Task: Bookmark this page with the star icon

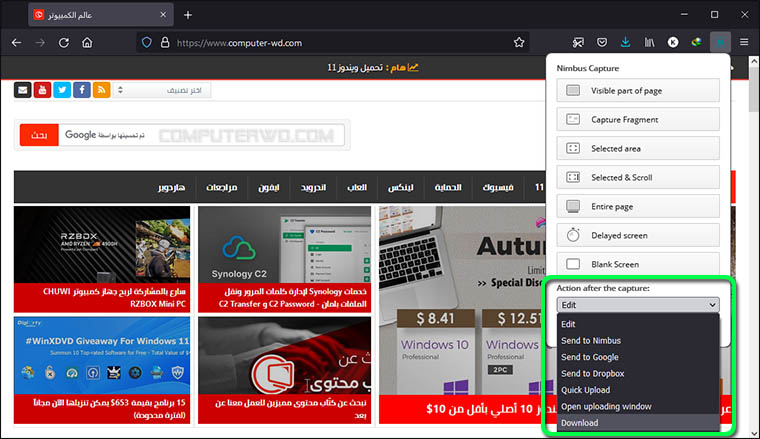Action: click(519, 43)
